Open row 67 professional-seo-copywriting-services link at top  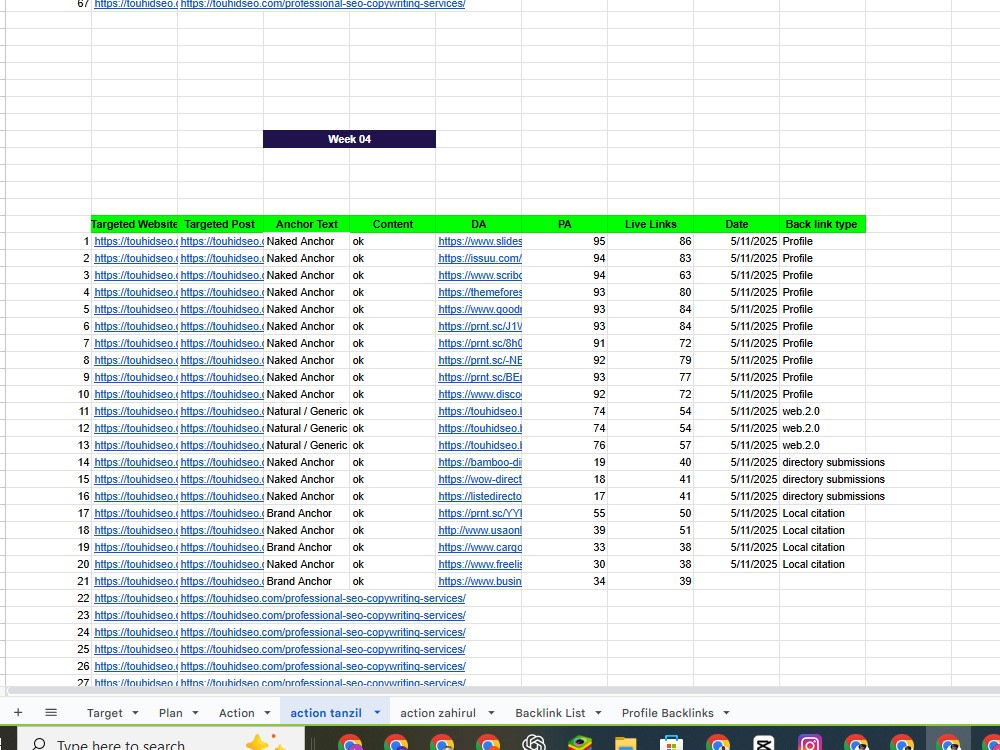pyautogui.click(x=323, y=4)
